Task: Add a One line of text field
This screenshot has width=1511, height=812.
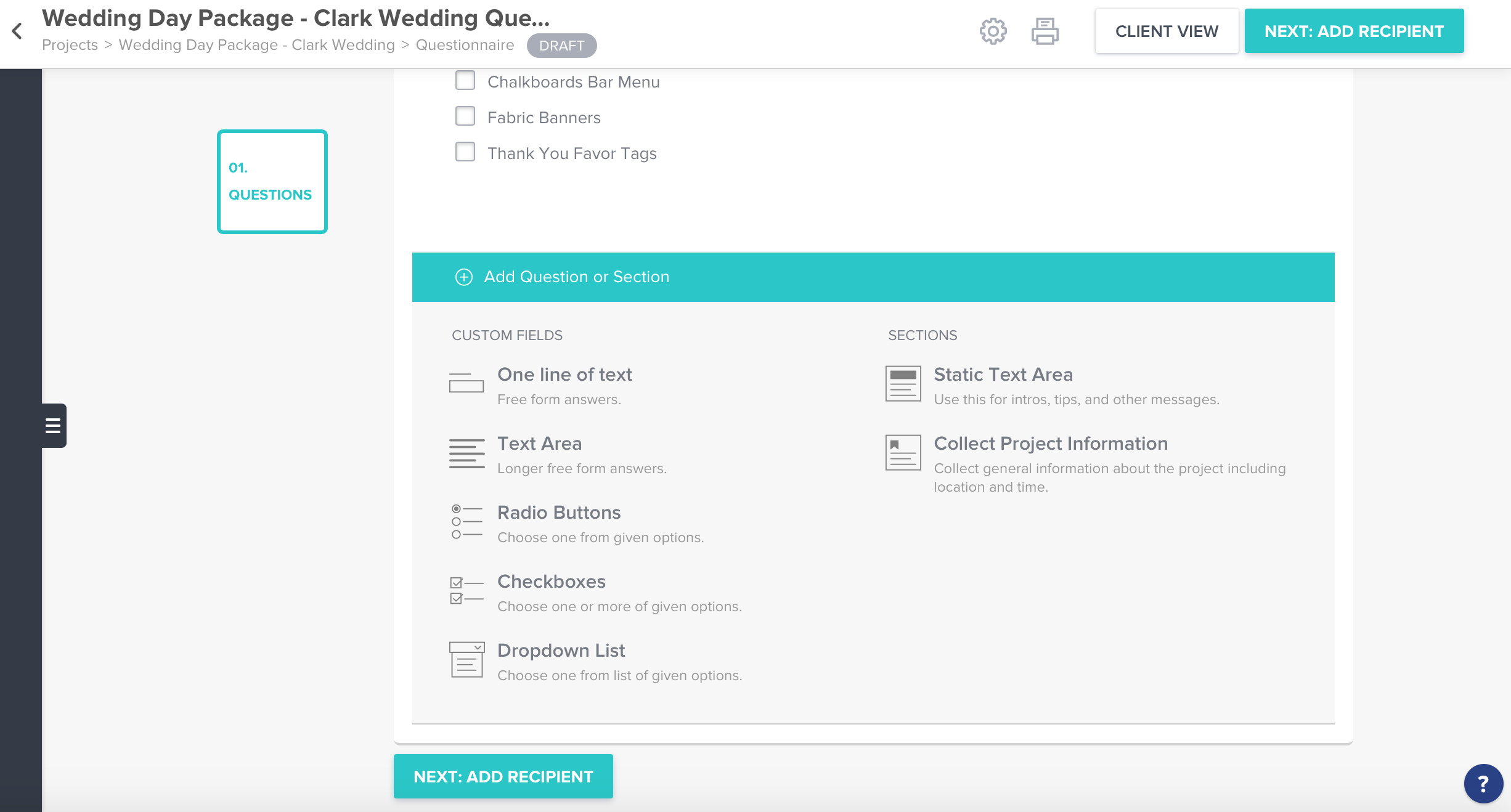Action: coord(564,375)
